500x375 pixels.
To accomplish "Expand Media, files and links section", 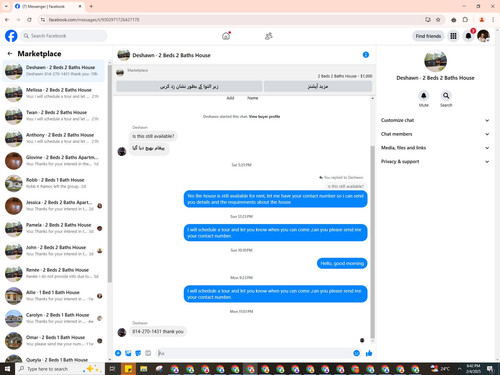I will point(435,148).
